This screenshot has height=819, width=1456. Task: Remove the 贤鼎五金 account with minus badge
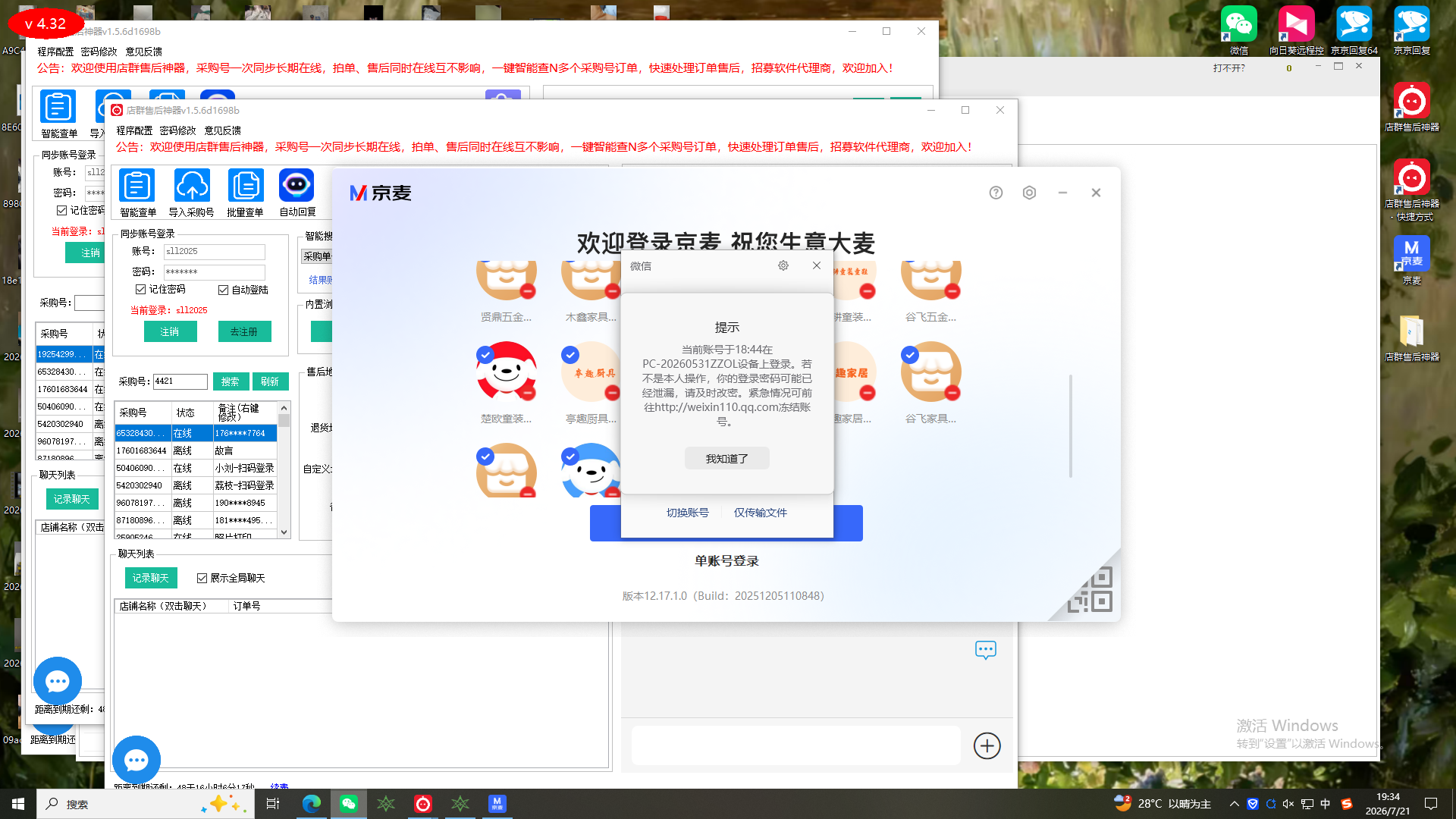pos(528,291)
